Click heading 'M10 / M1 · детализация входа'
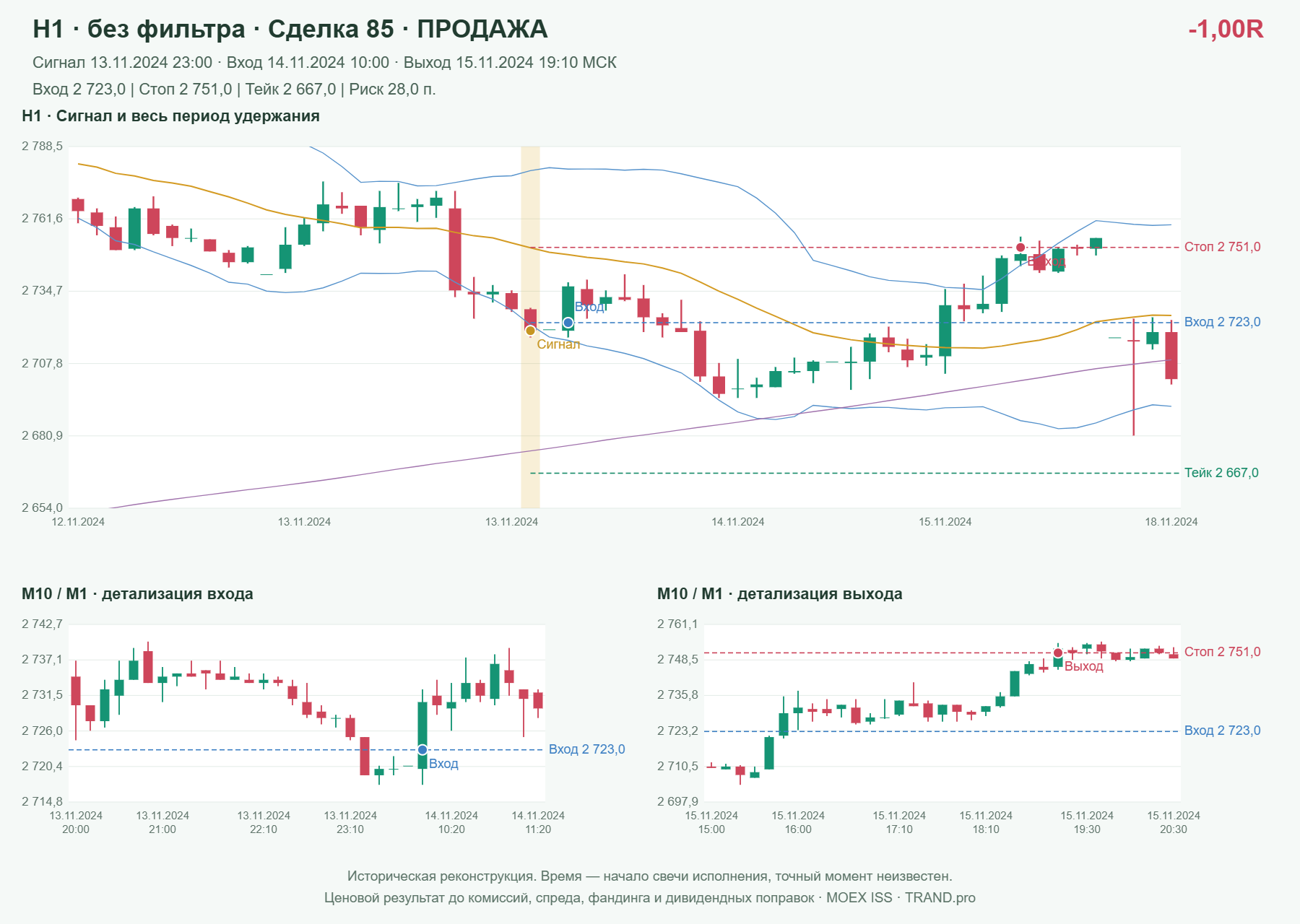 click(137, 594)
